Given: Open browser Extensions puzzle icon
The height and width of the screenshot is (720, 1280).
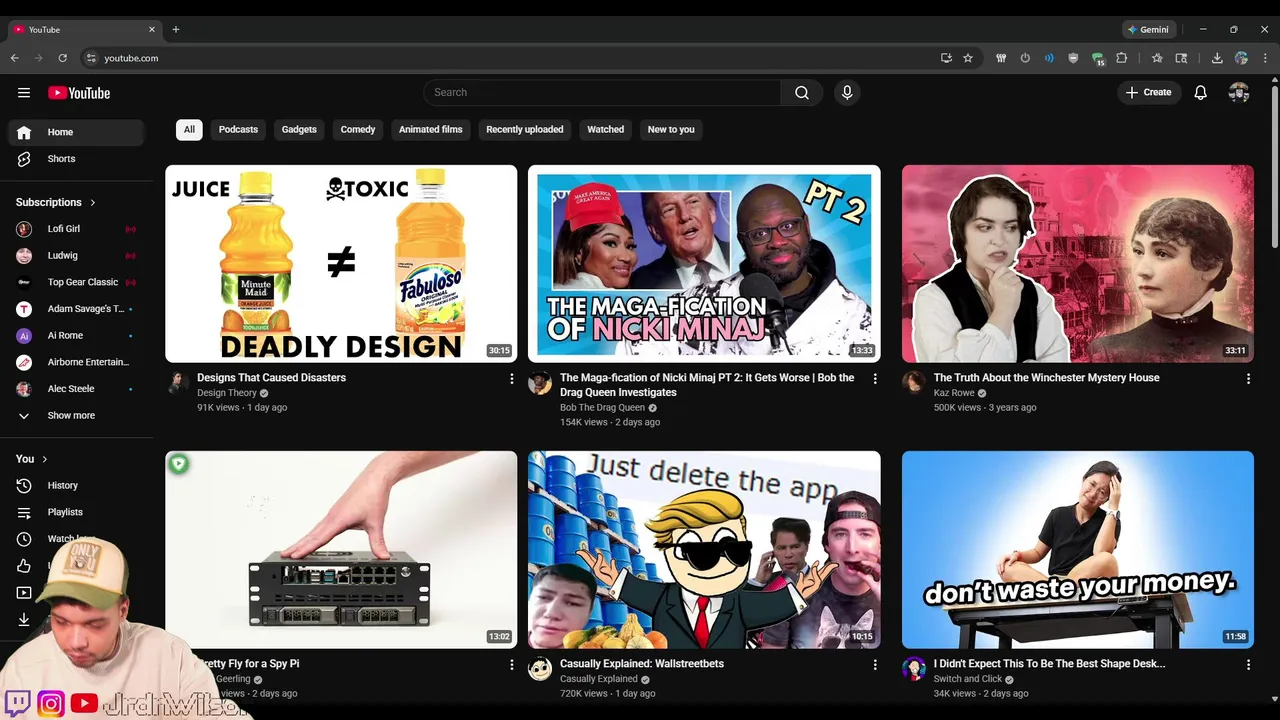Looking at the screenshot, I should coord(1122,58).
